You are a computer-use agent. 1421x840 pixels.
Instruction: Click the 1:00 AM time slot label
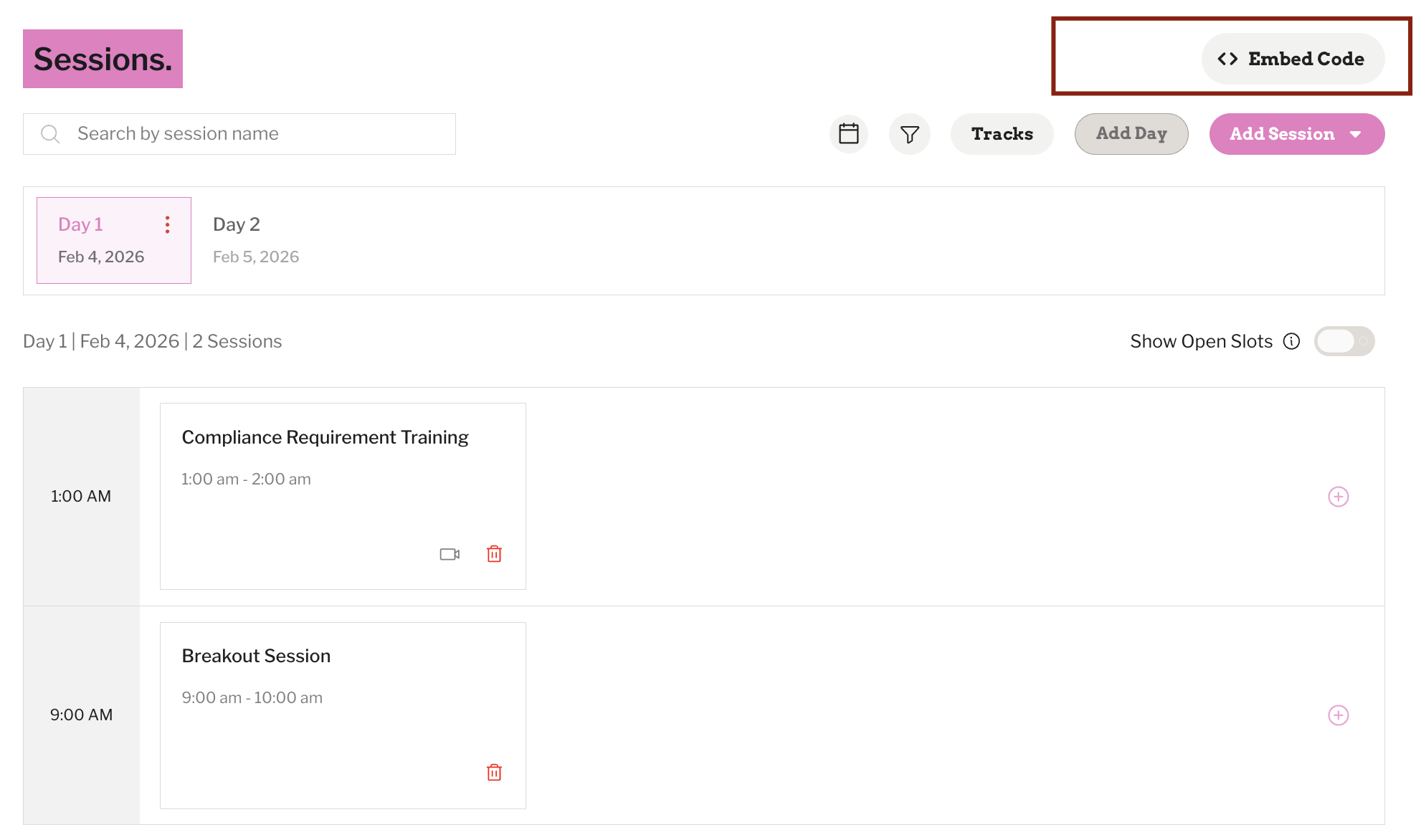coord(81,496)
